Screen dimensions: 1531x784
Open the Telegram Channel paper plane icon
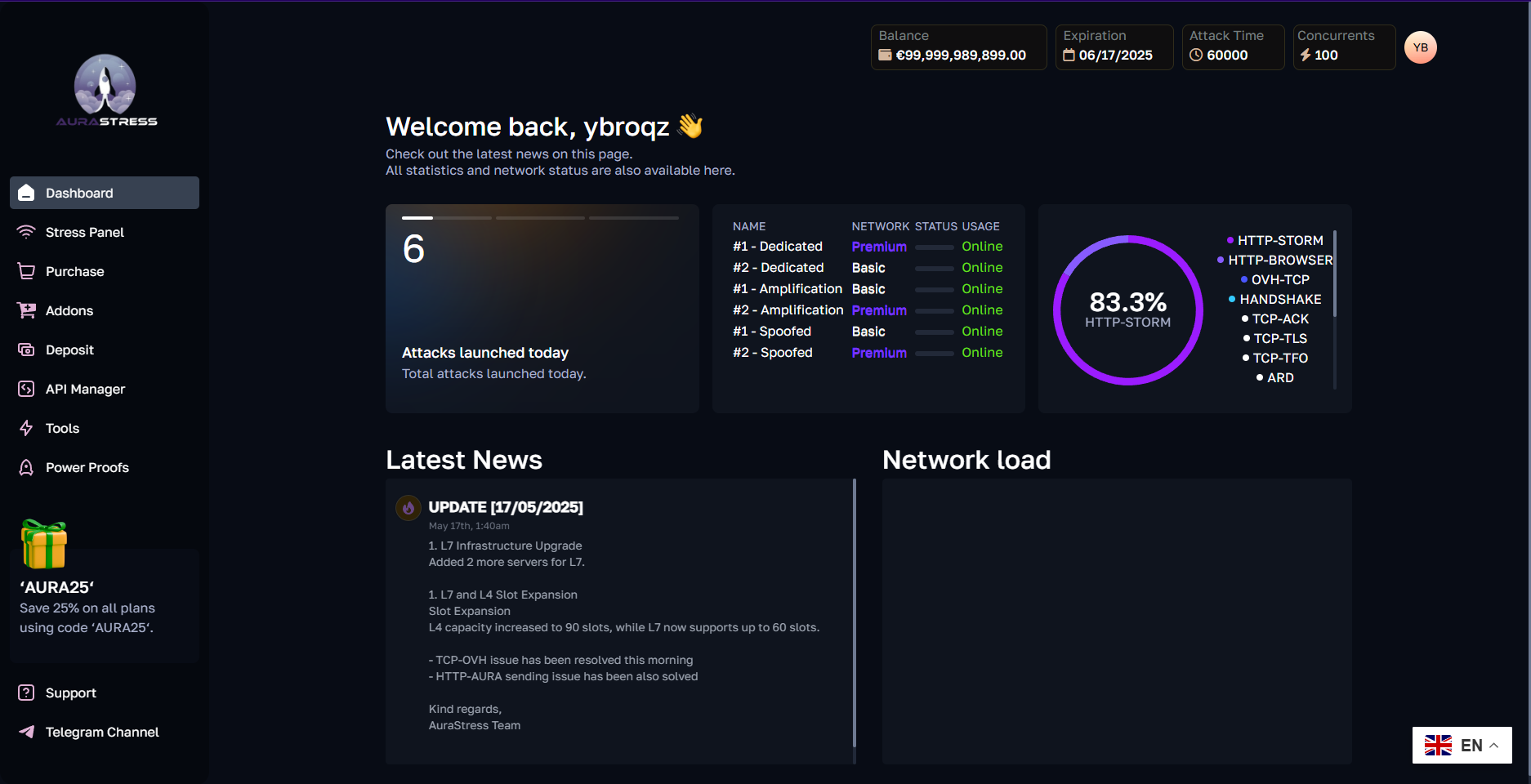click(26, 732)
